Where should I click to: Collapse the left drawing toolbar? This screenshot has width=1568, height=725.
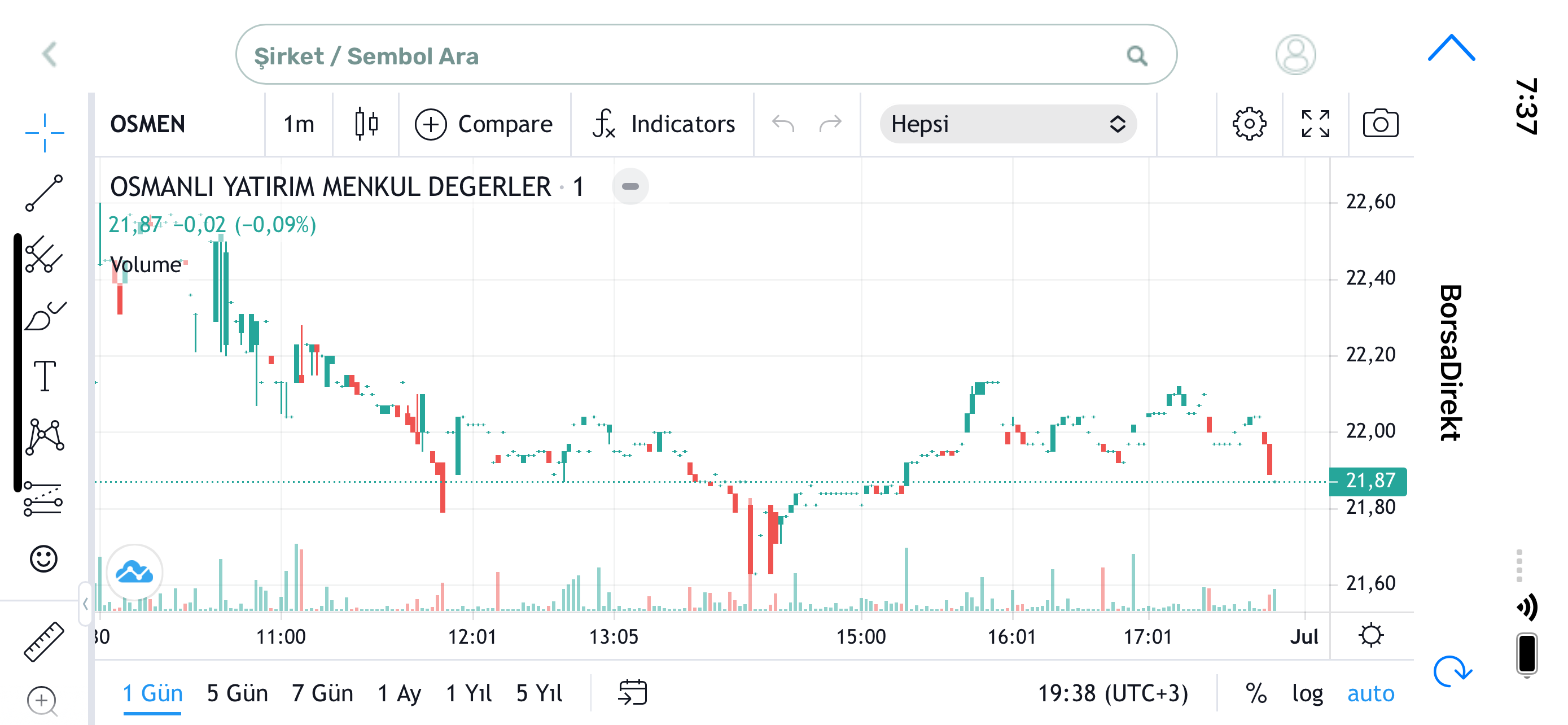85,604
